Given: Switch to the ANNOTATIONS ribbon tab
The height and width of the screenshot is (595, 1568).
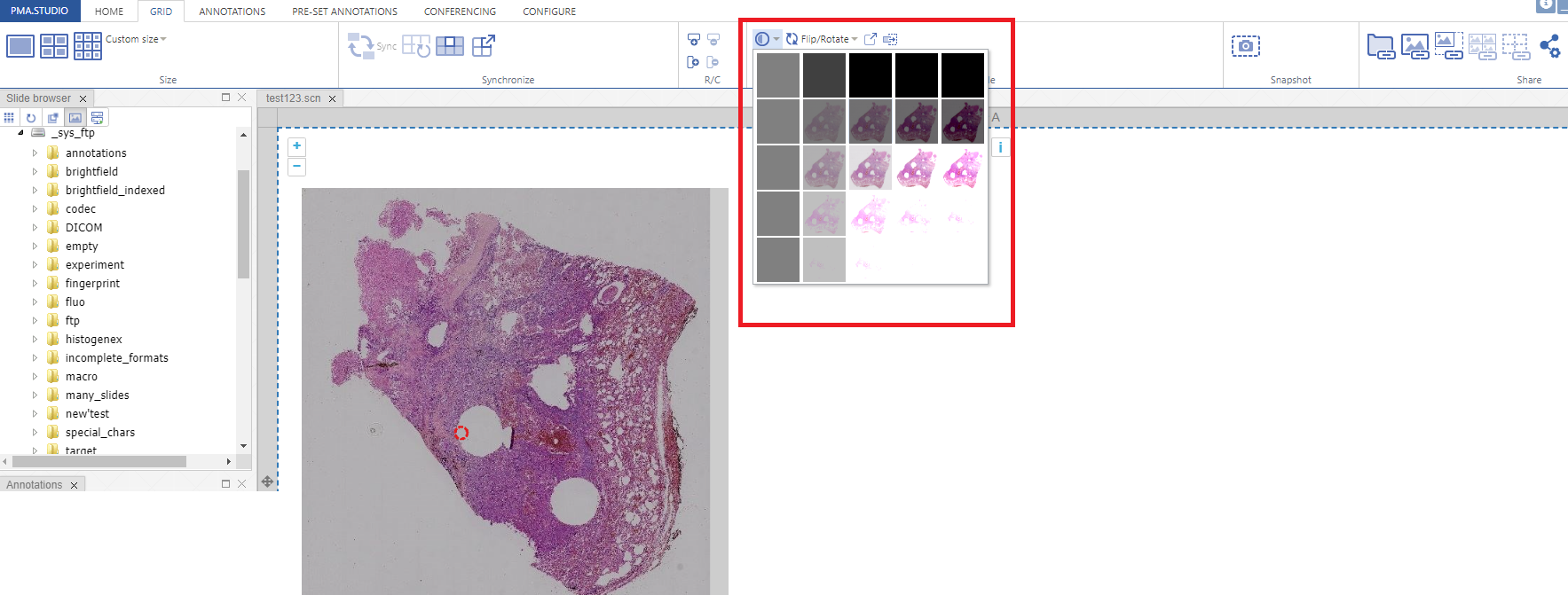Looking at the screenshot, I should [232, 12].
